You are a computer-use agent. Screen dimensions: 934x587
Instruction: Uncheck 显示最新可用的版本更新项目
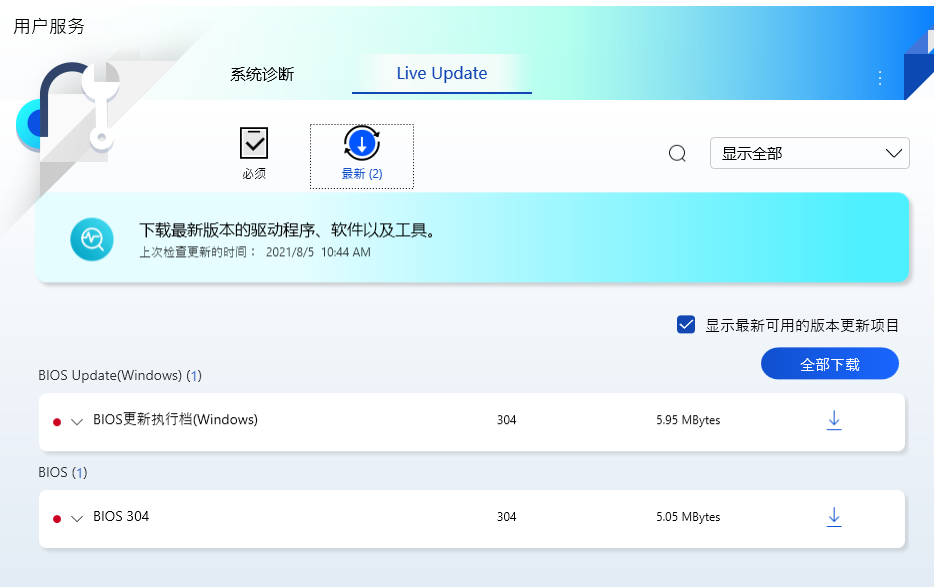(x=686, y=324)
